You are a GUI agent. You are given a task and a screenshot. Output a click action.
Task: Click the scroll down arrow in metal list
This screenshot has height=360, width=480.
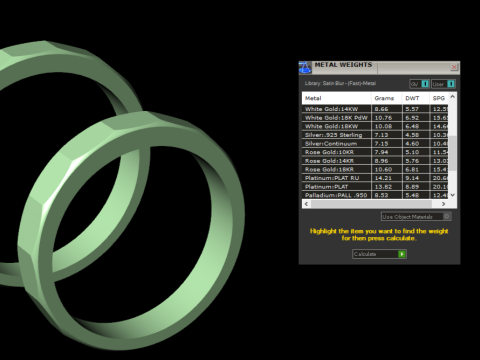click(452, 195)
